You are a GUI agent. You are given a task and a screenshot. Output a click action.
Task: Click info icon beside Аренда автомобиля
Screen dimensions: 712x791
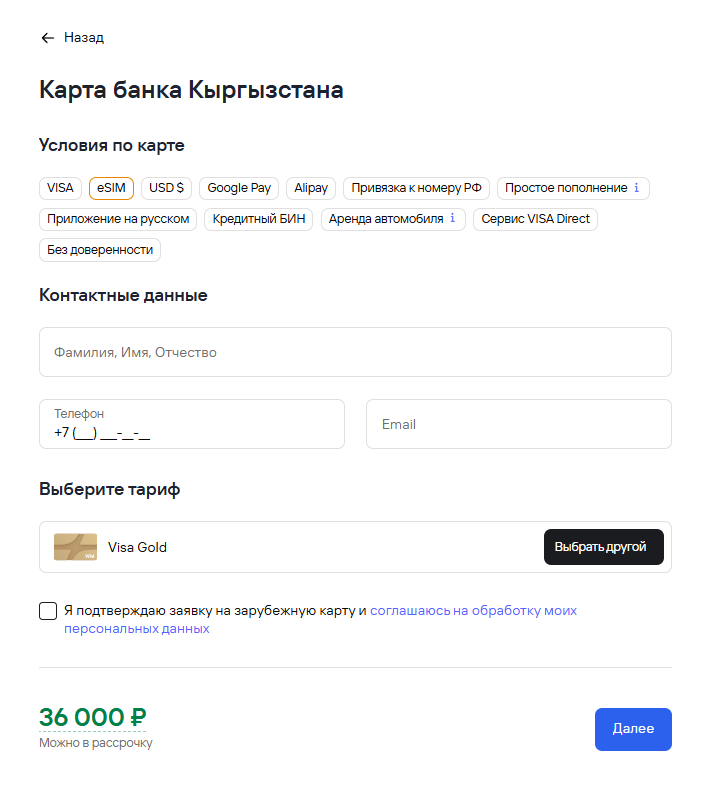(452, 219)
